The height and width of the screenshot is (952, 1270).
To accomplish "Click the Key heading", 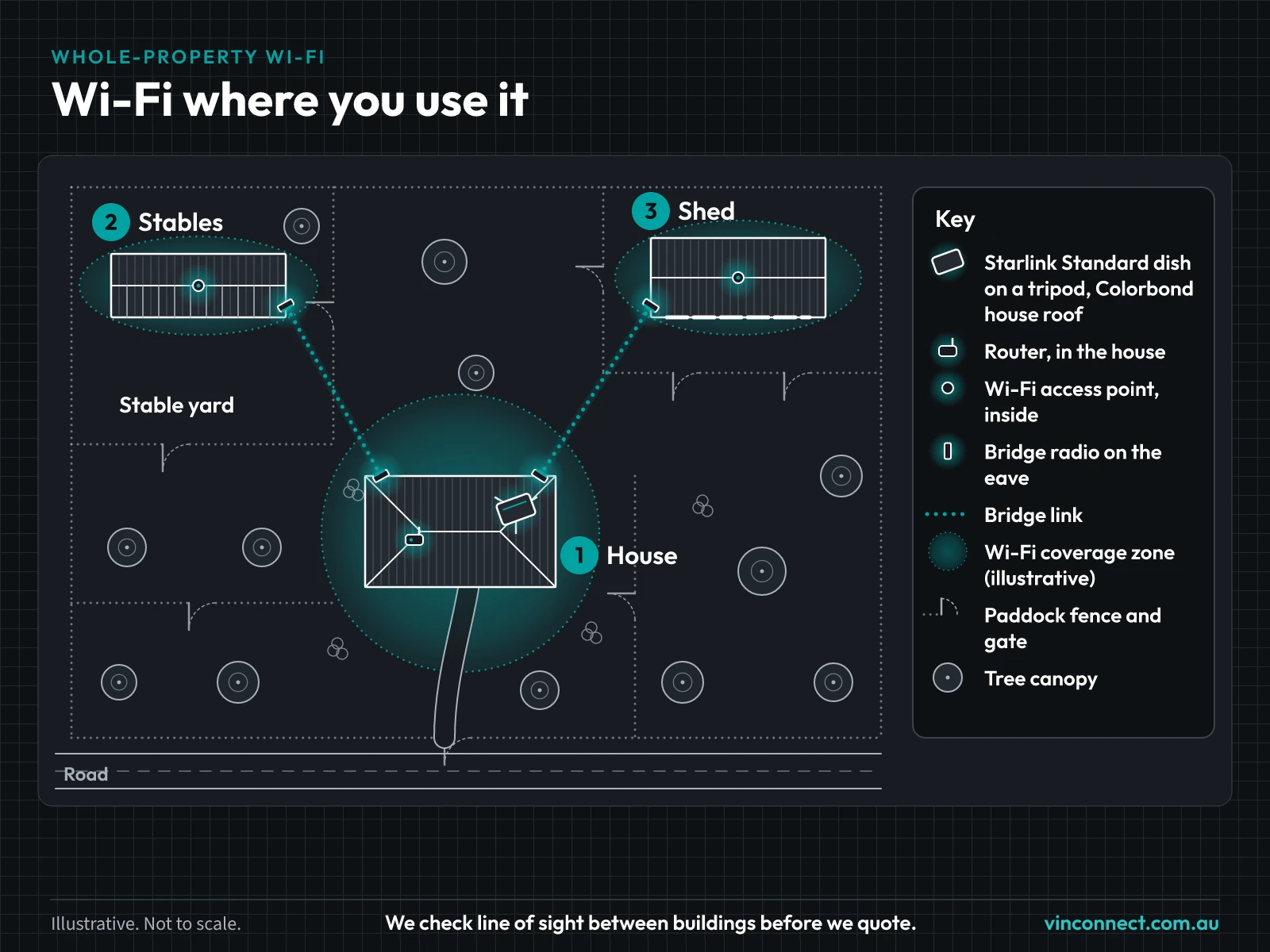I will coord(955,220).
